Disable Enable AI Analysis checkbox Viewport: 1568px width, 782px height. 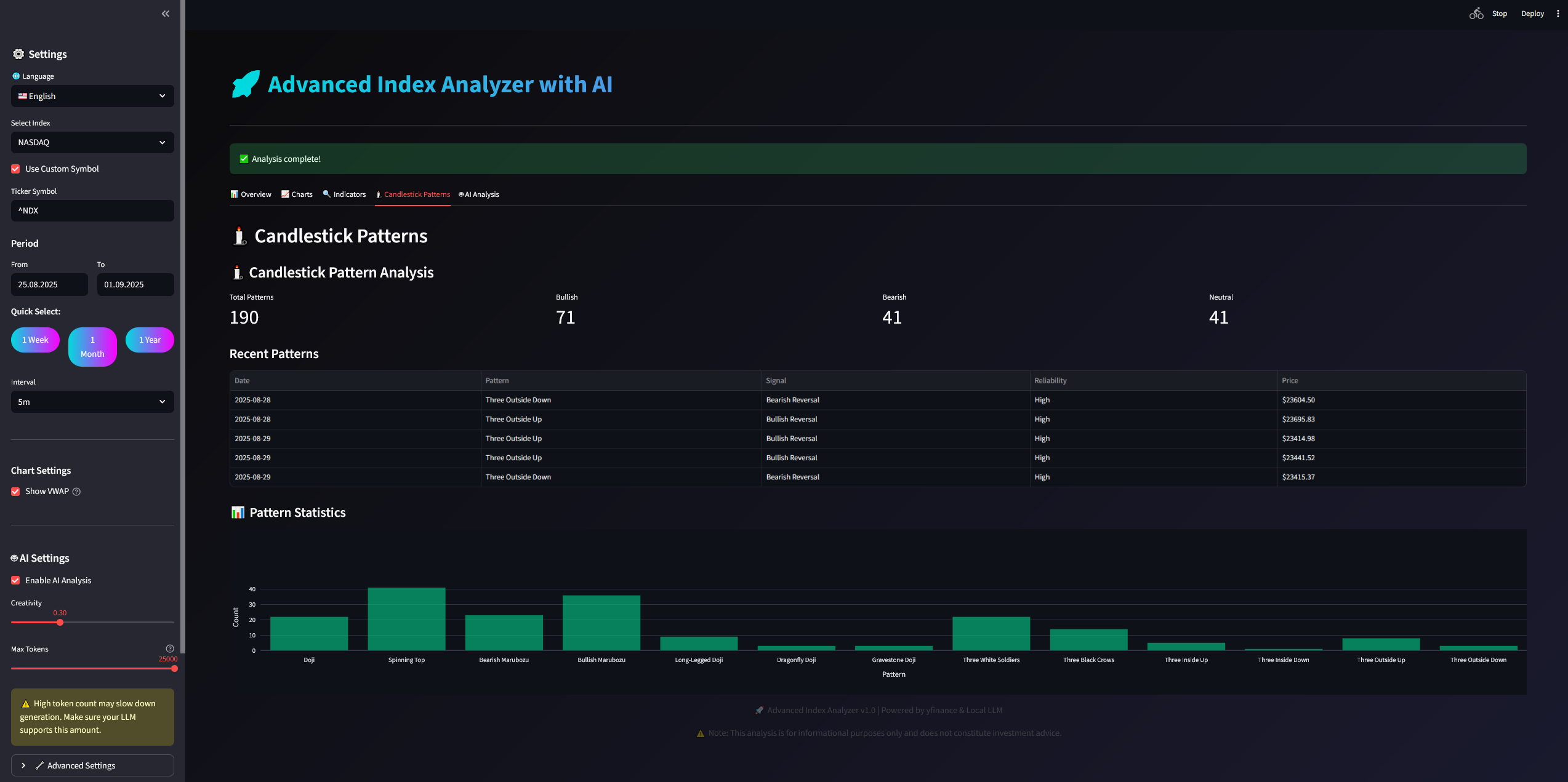(x=15, y=580)
